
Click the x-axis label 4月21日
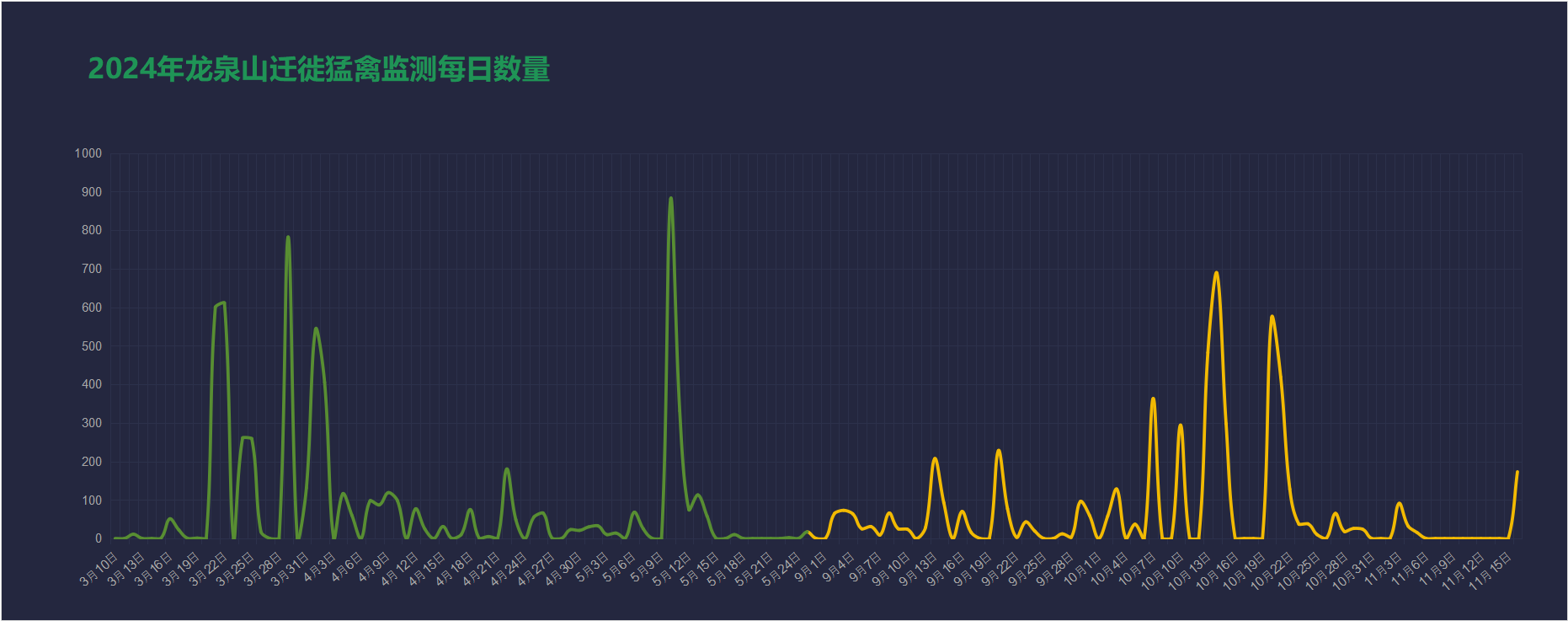[482, 569]
